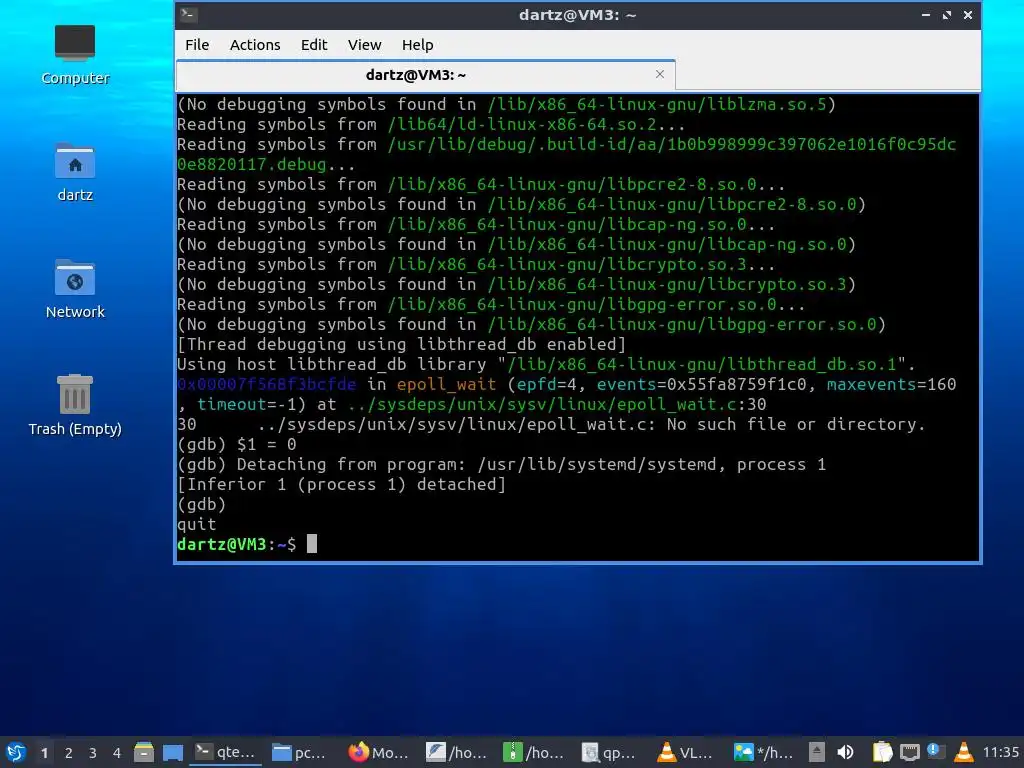This screenshot has height=768, width=1024.
Task: Click the 'Detaching from program' line
Action: click(x=502, y=464)
